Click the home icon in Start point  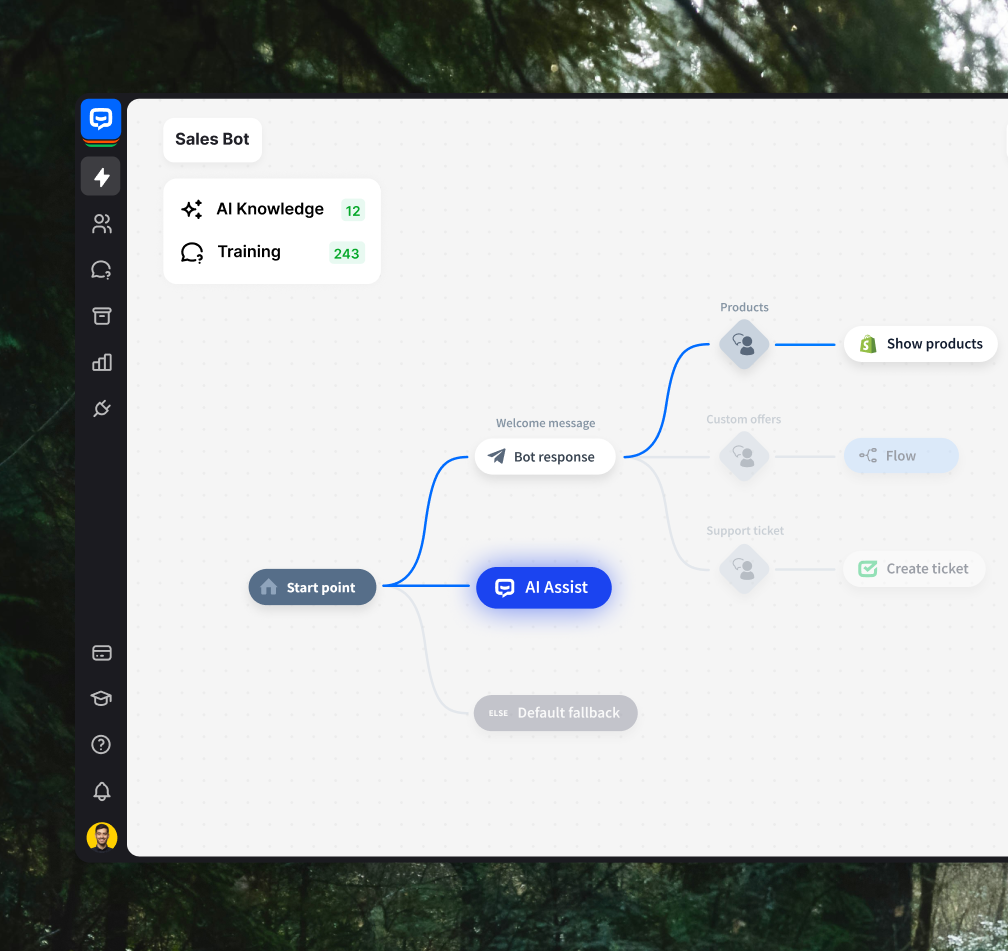[x=269, y=587]
